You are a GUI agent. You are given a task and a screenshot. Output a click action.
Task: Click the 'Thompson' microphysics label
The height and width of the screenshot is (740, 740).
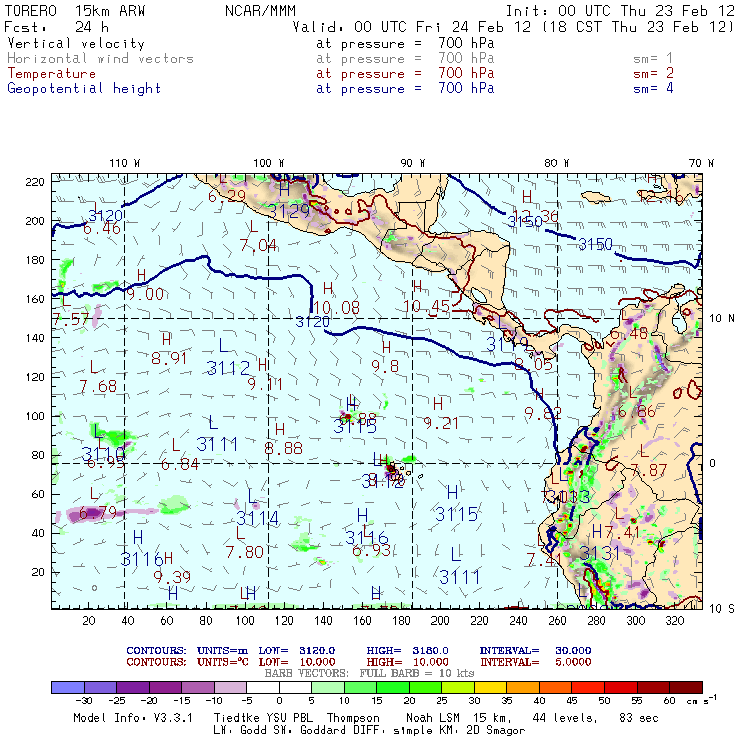tap(353, 718)
